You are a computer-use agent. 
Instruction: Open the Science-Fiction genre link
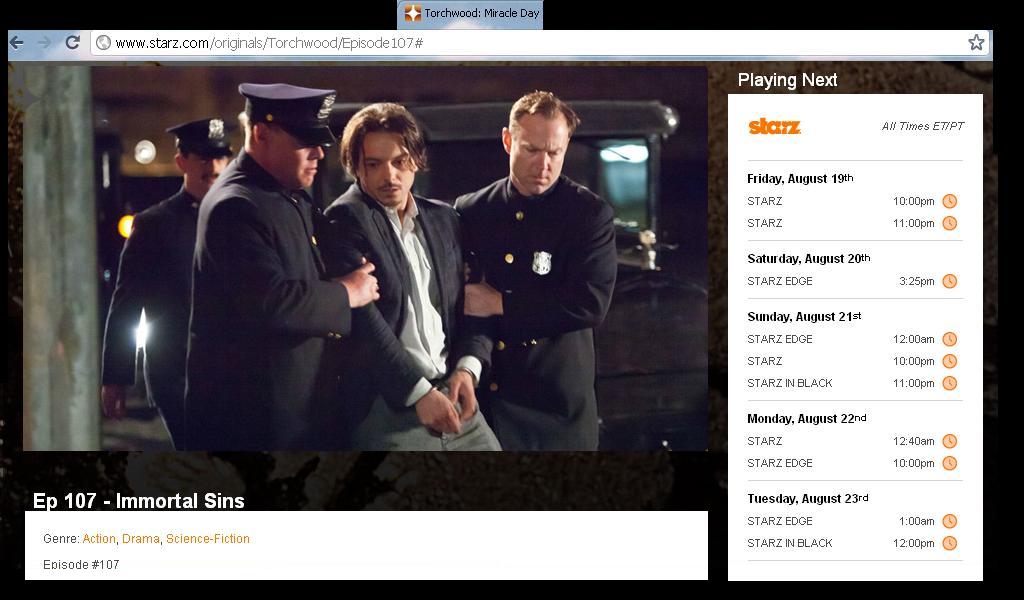[208, 539]
